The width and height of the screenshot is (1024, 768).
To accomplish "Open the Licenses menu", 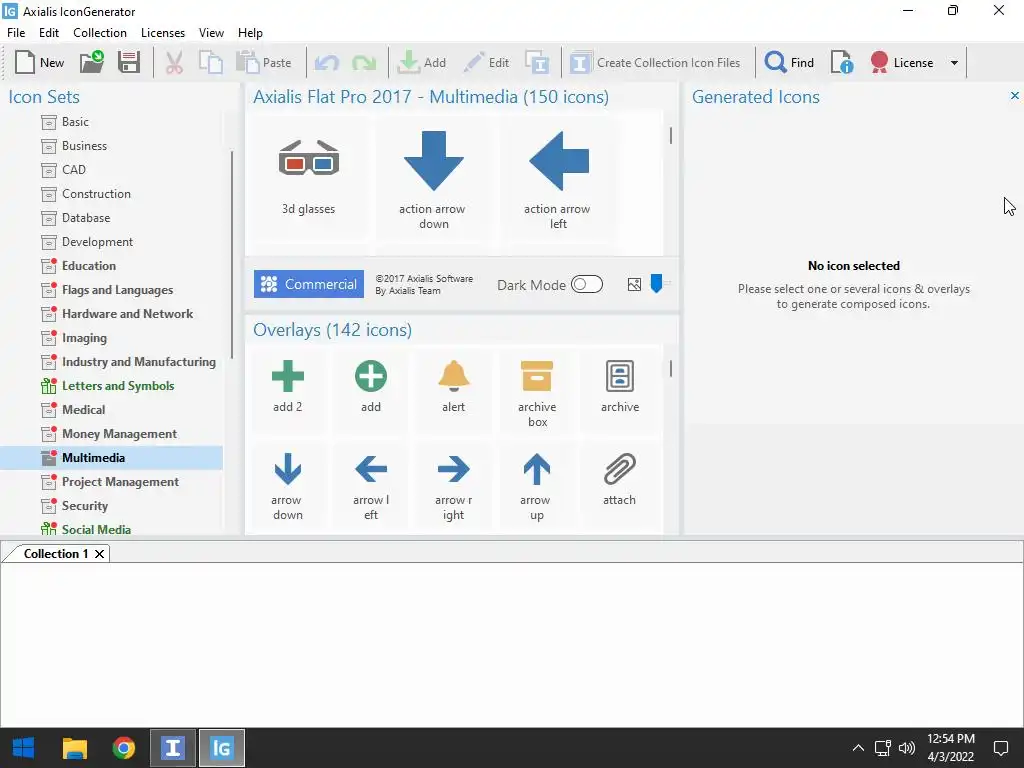I will click(163, 33).
